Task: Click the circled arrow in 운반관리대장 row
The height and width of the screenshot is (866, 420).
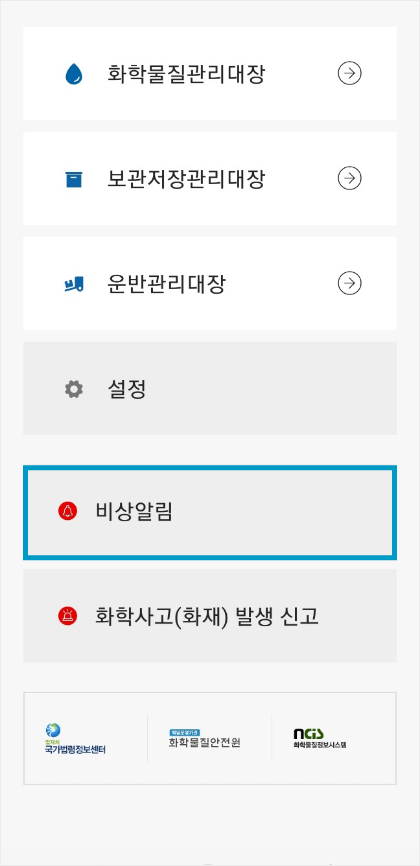Action: click(x=349, y=283)
